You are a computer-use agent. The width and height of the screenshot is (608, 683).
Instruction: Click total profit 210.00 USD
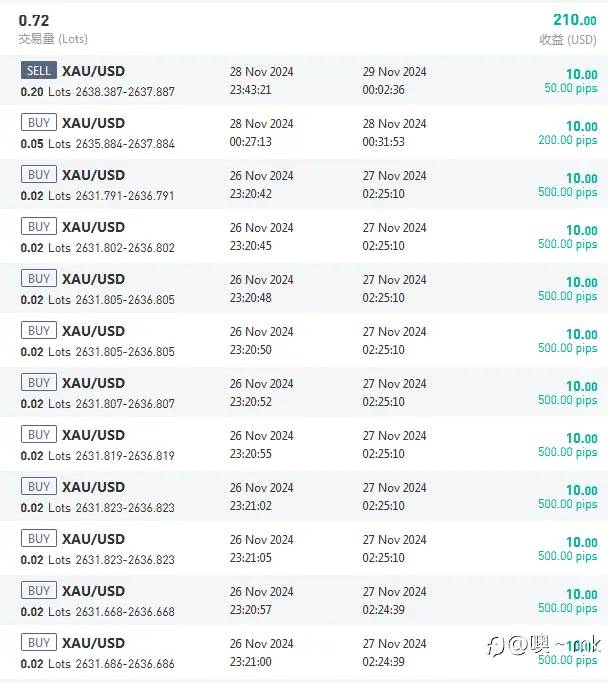pyautogui.click(x=574, y=20)
